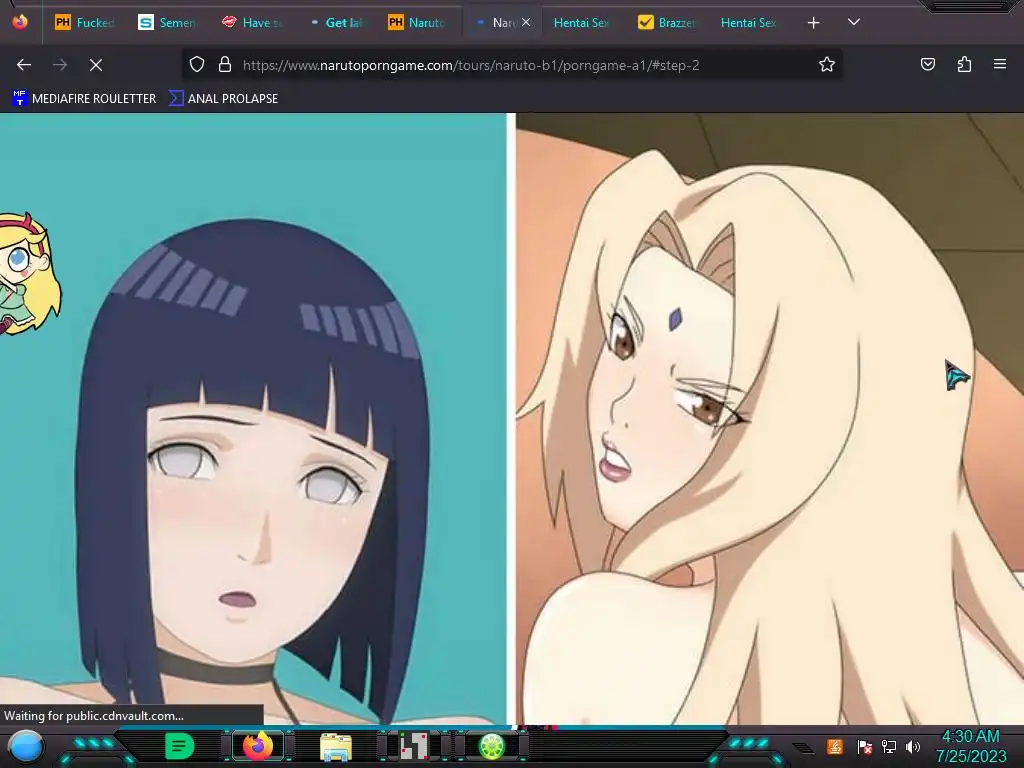Go back to the previous page
This screenshot has width=1024, height=768.
click(x=24, y=65)
